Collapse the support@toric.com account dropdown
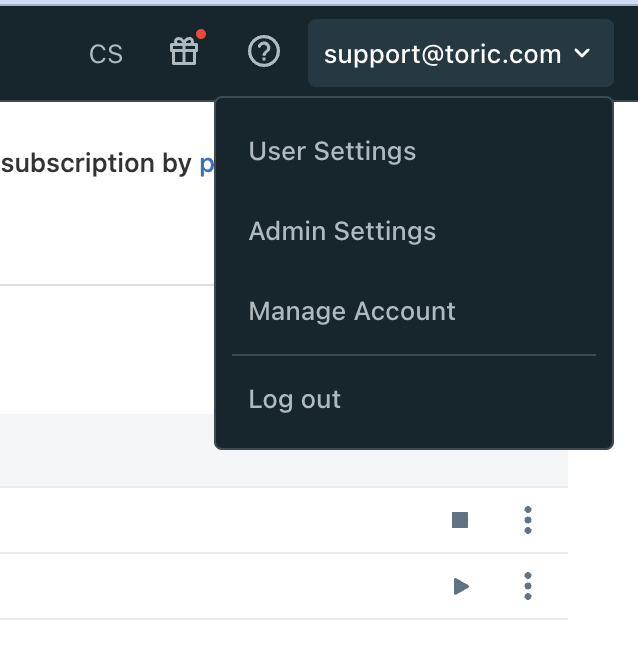The image size is (638, 652). pyautogui.click(x=461, y=53)
